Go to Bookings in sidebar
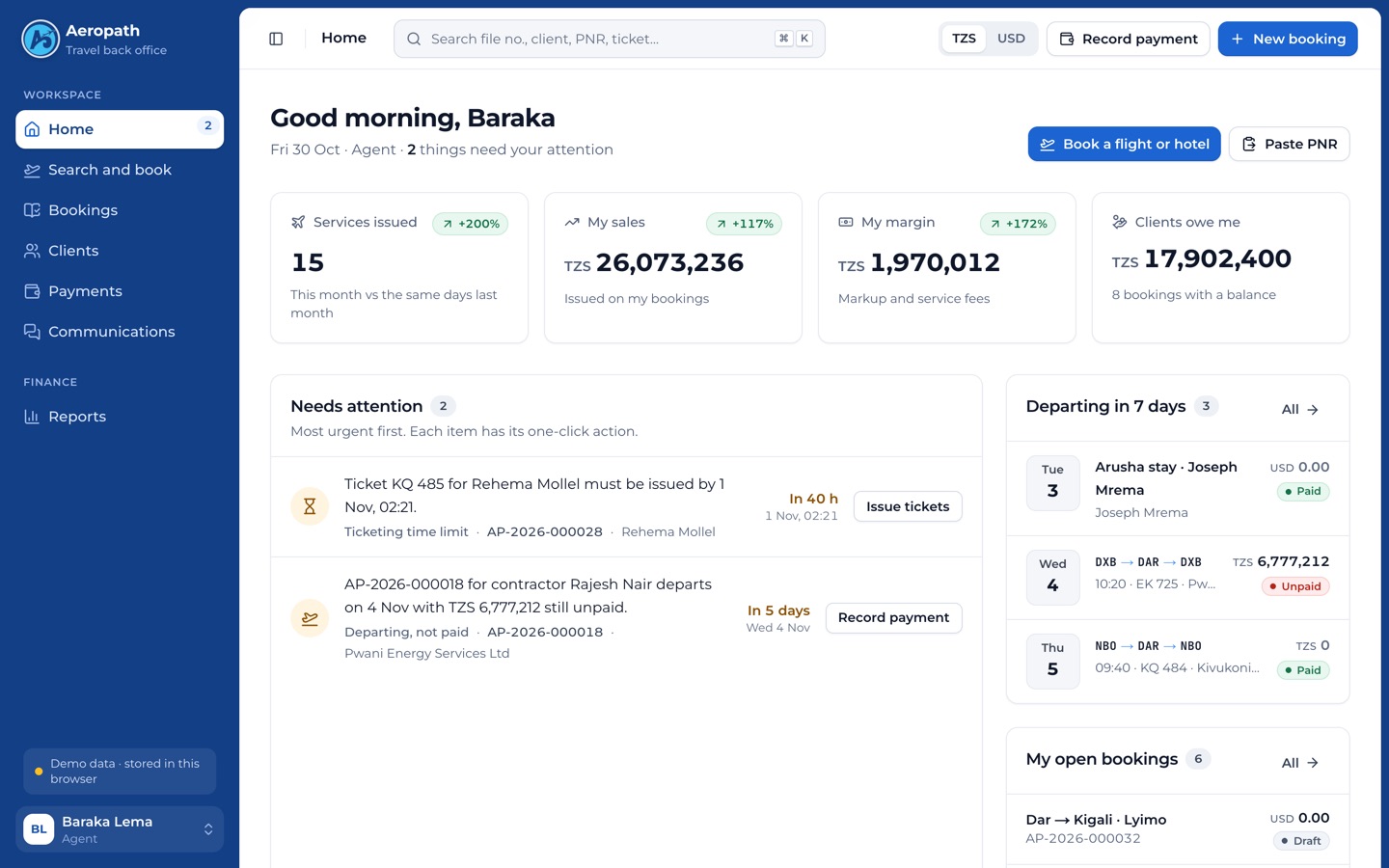 pos(120,210)
